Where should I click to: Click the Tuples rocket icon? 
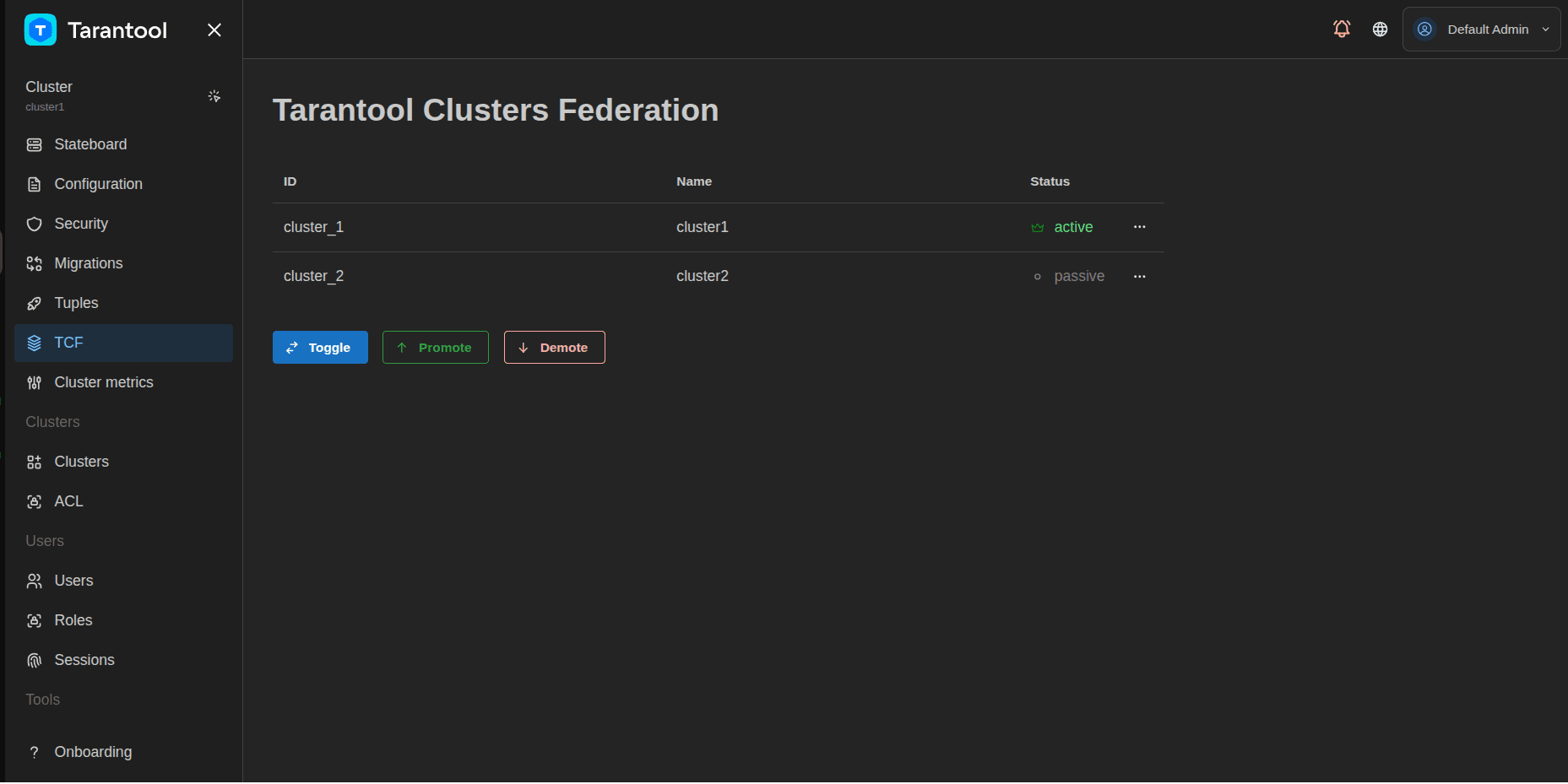coord(34,304)
